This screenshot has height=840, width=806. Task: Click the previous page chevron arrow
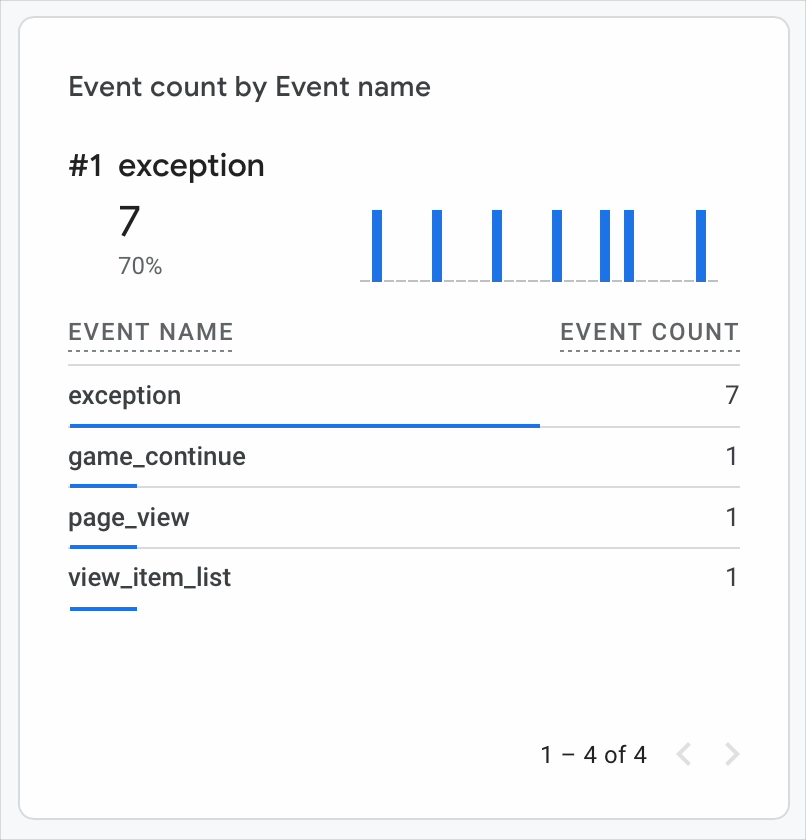click(684, 754)
